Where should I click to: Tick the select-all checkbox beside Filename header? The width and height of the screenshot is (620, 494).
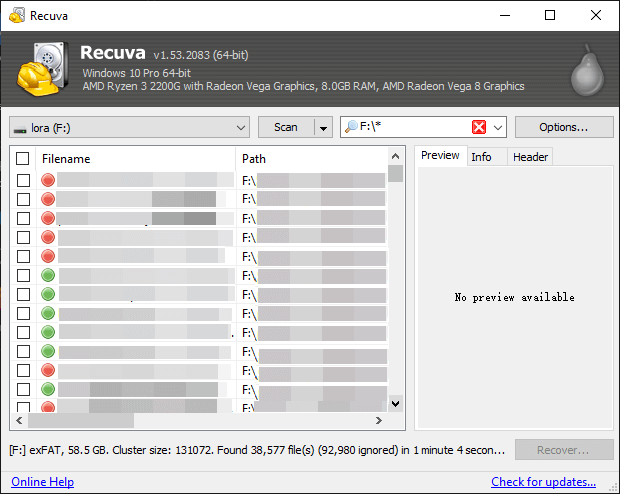point(23,159)
